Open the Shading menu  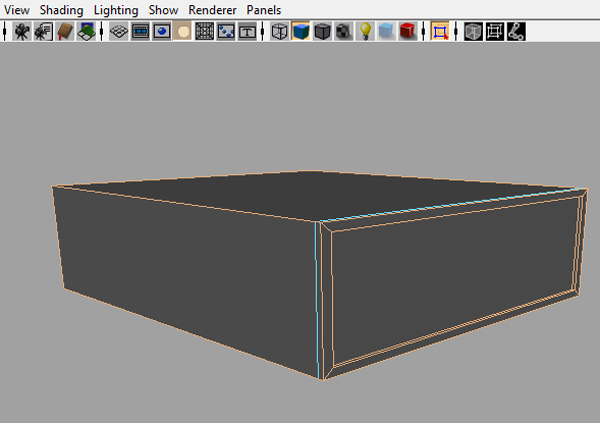[x=61, y=10]
